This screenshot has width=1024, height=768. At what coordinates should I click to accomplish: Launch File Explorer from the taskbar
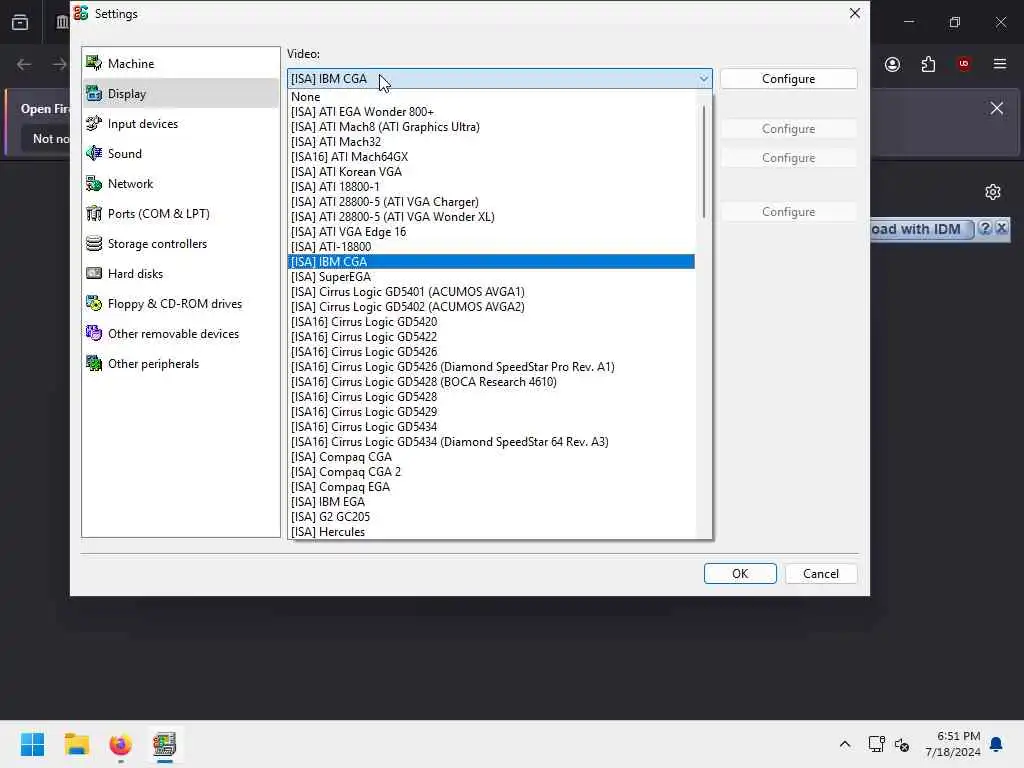(76, 744)
